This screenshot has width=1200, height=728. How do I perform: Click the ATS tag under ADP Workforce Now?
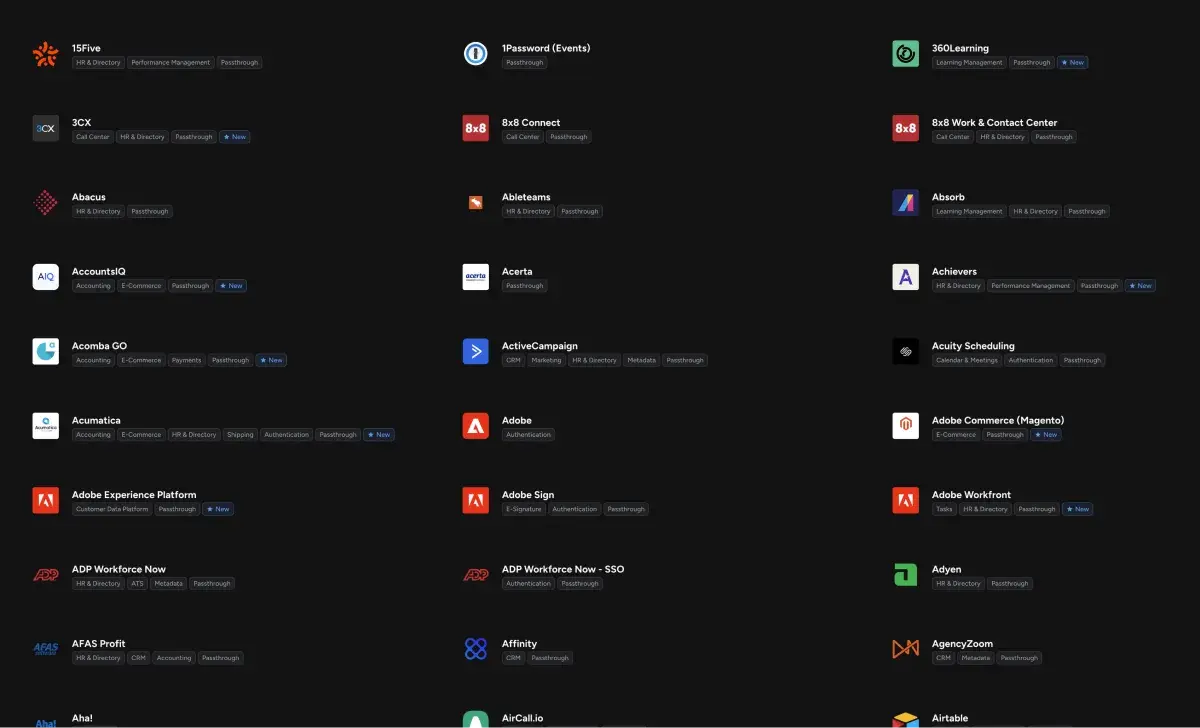pyautogui.click(x=137, y=584)
